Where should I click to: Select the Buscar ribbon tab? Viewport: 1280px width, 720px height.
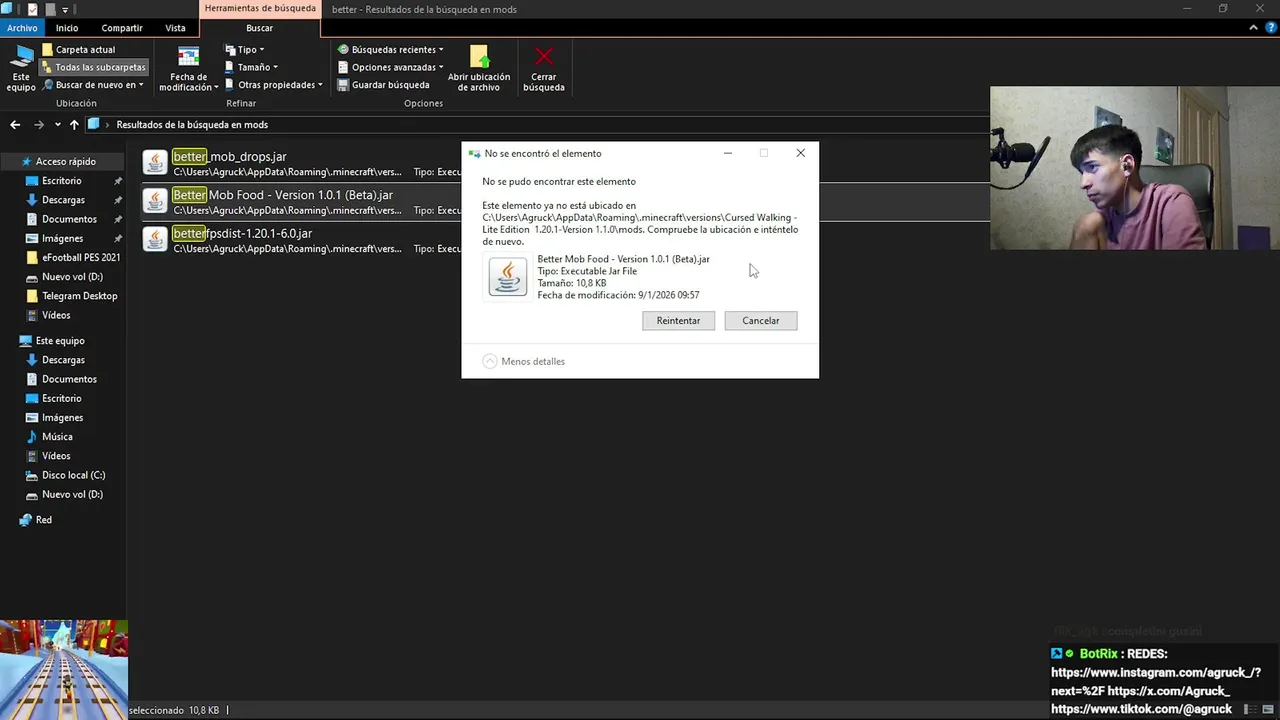[259, 28]
